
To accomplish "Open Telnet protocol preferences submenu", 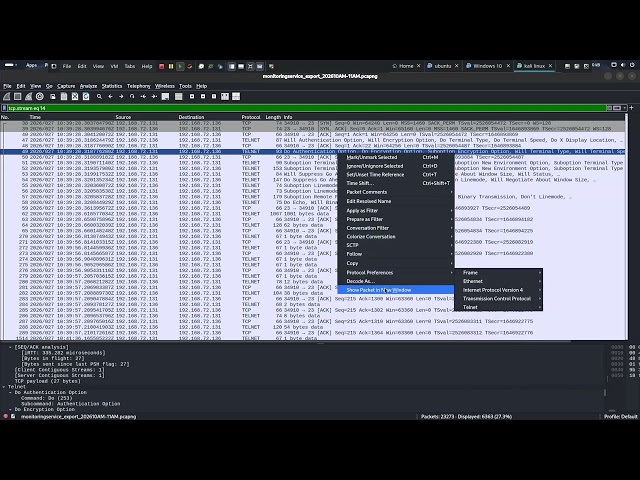I will pos(498,307).
